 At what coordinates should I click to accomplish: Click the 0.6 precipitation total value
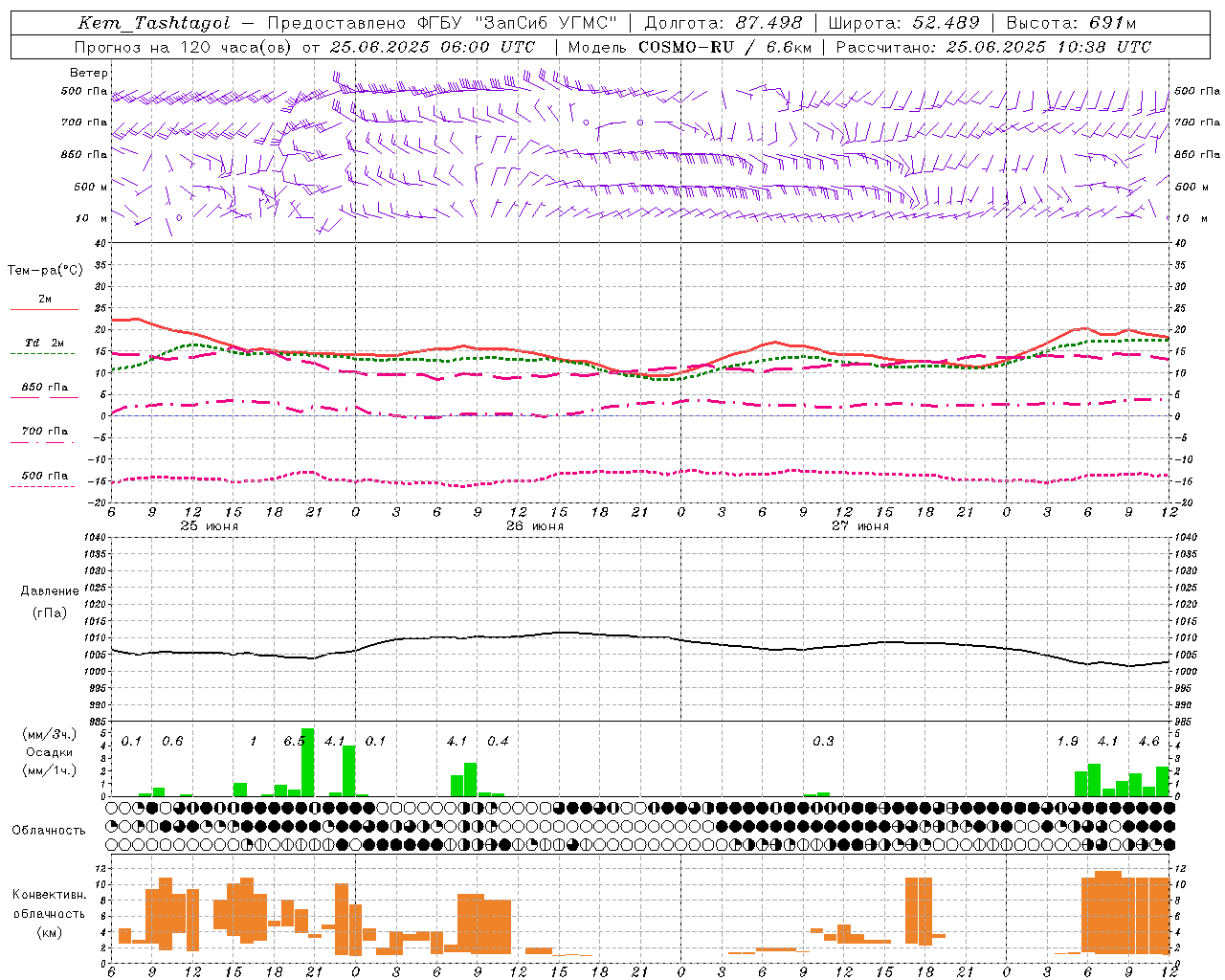[172, 742]
